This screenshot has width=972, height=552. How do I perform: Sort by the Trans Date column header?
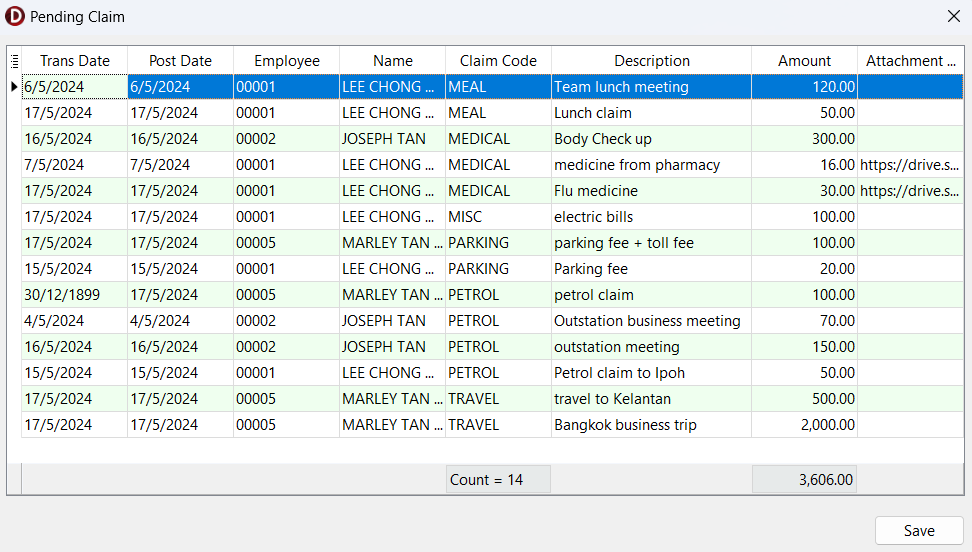click(75, 61)
